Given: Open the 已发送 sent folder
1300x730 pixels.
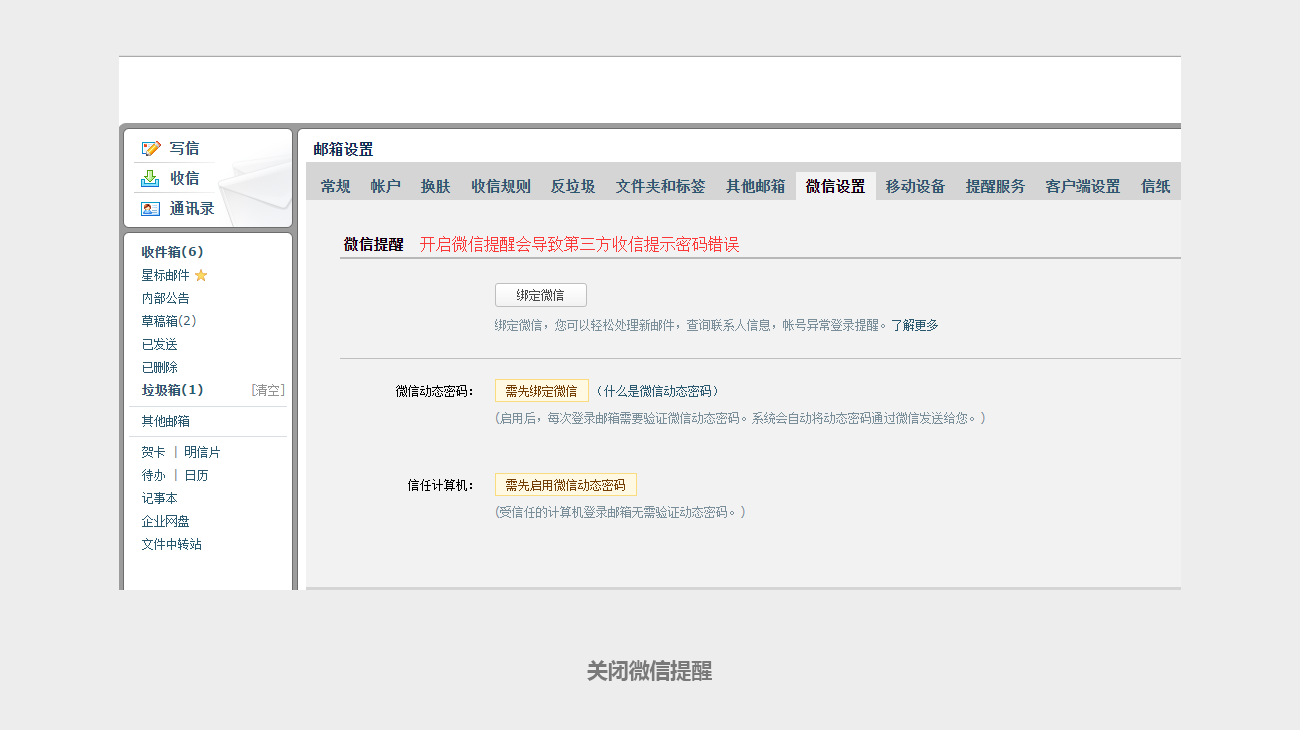Looking at the screenshot, I should click(x=159, y=344).
